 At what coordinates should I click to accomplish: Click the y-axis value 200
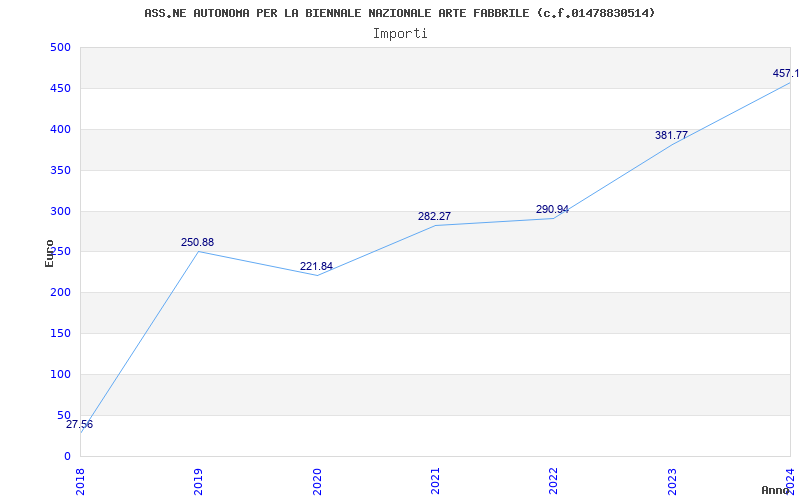pos(60,292)
